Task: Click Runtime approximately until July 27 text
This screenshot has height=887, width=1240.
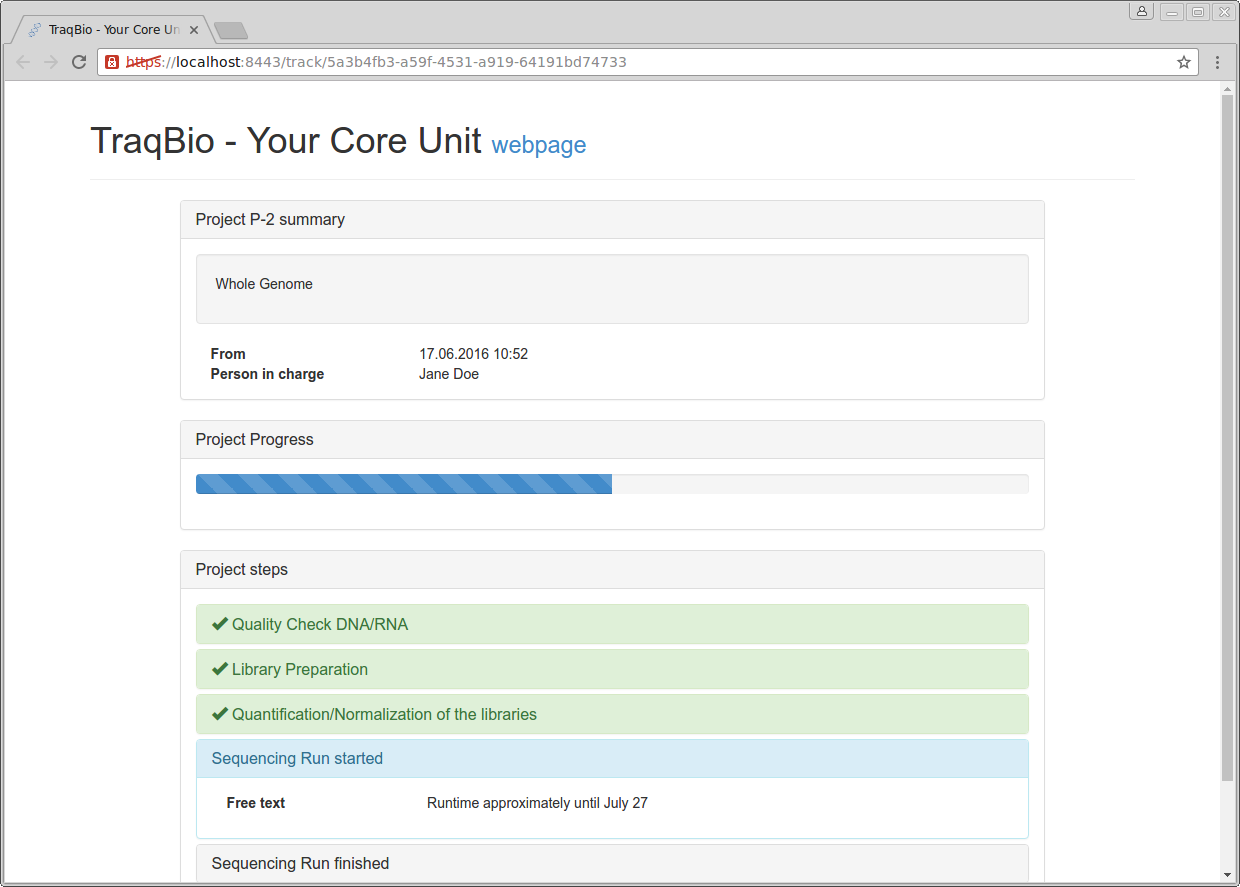Action: [x=537, y=803]
